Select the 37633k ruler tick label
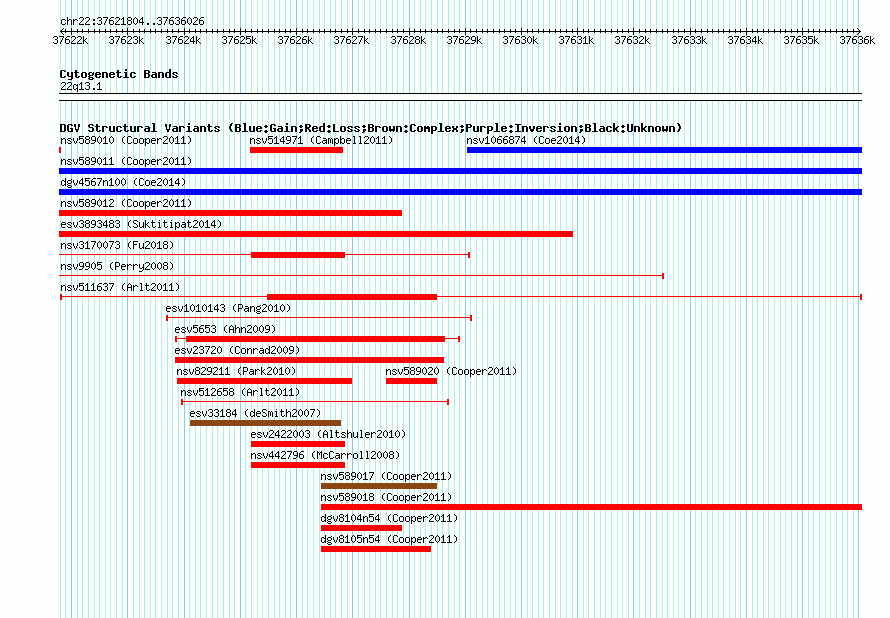This screenshot has width=890, height=618. click(689, 40)
